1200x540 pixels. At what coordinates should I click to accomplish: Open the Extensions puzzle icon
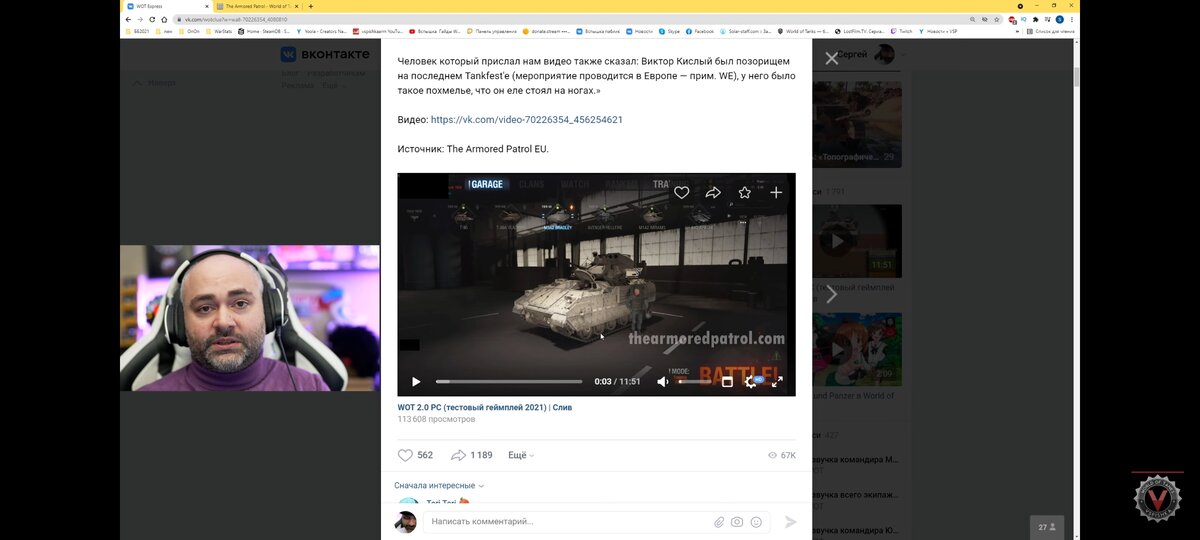point(1035,19)
